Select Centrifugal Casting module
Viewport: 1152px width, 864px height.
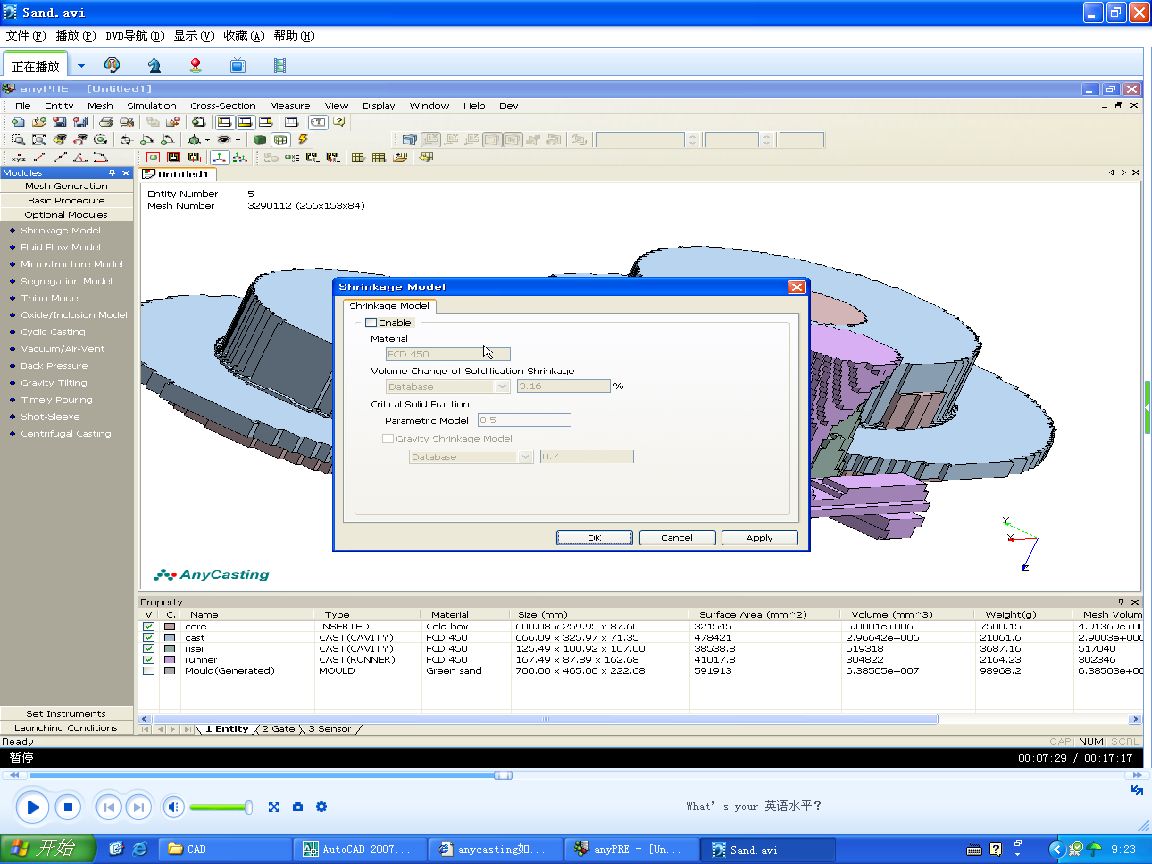[65, 433]
